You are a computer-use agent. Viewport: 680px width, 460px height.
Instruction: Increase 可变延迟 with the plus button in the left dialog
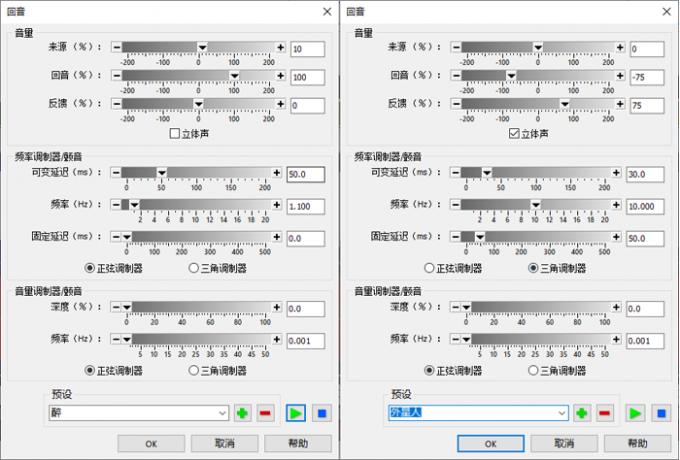pos(277,173)
